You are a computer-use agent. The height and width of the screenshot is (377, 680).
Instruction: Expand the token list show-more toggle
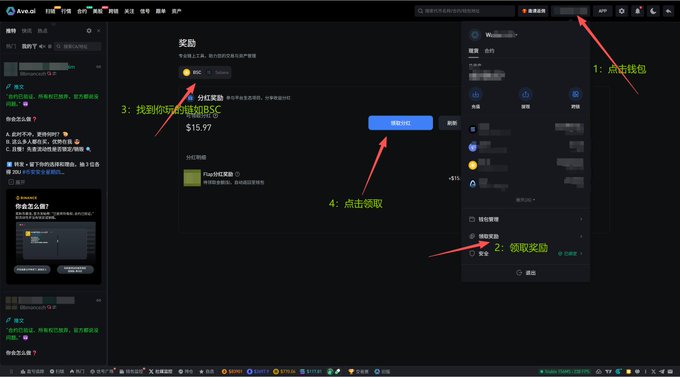[x=525, y=200]
